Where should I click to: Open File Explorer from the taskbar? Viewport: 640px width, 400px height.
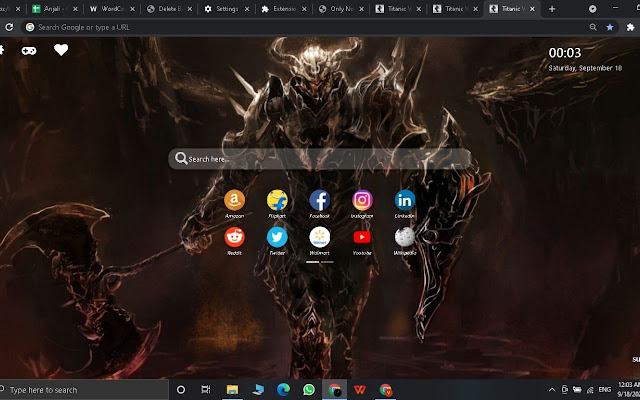point(232,390)
